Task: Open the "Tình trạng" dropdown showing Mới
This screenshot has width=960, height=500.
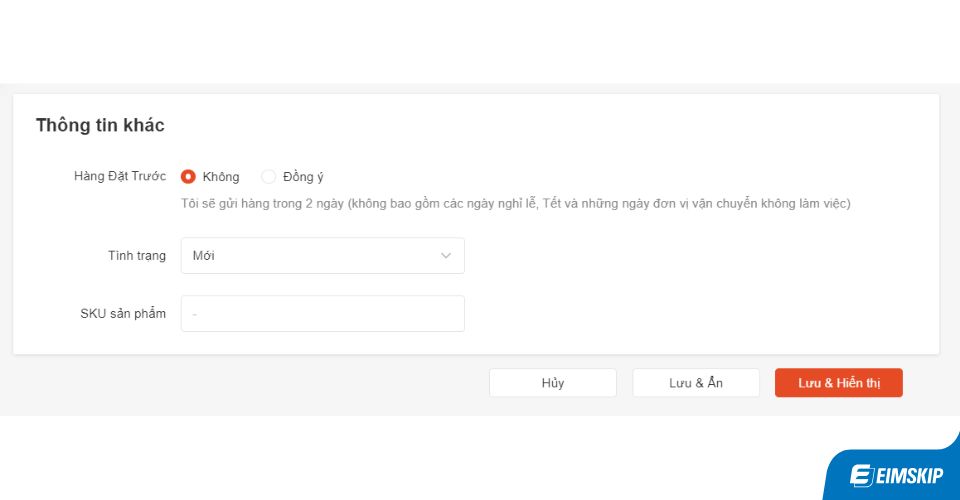Action: point(323,256)
